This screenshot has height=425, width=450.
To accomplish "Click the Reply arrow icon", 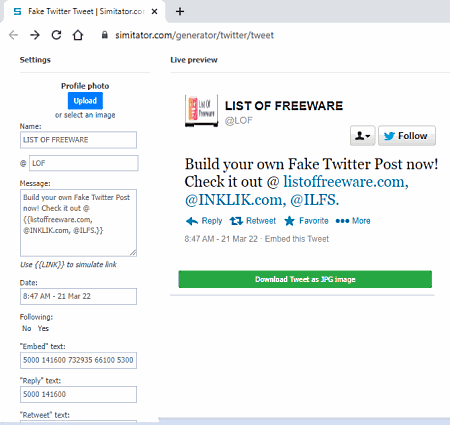I will [192, 221].
